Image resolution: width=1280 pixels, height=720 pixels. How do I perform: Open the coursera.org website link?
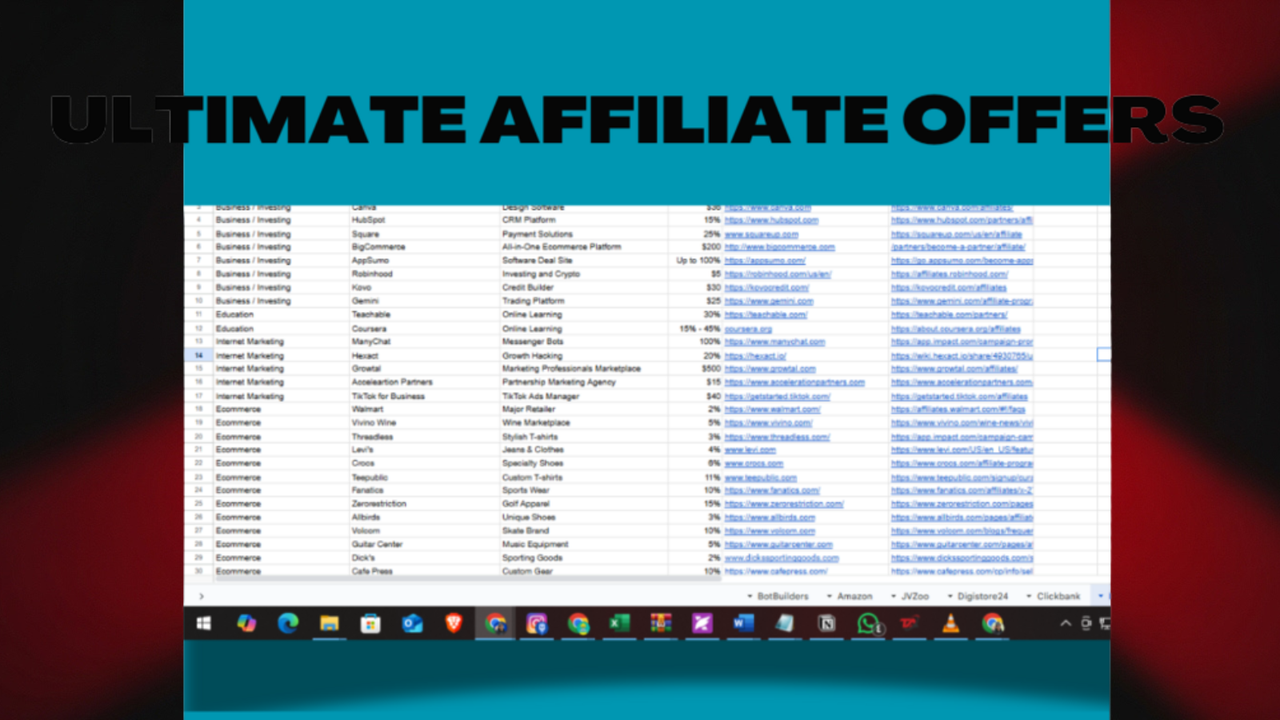coord(748,328)
